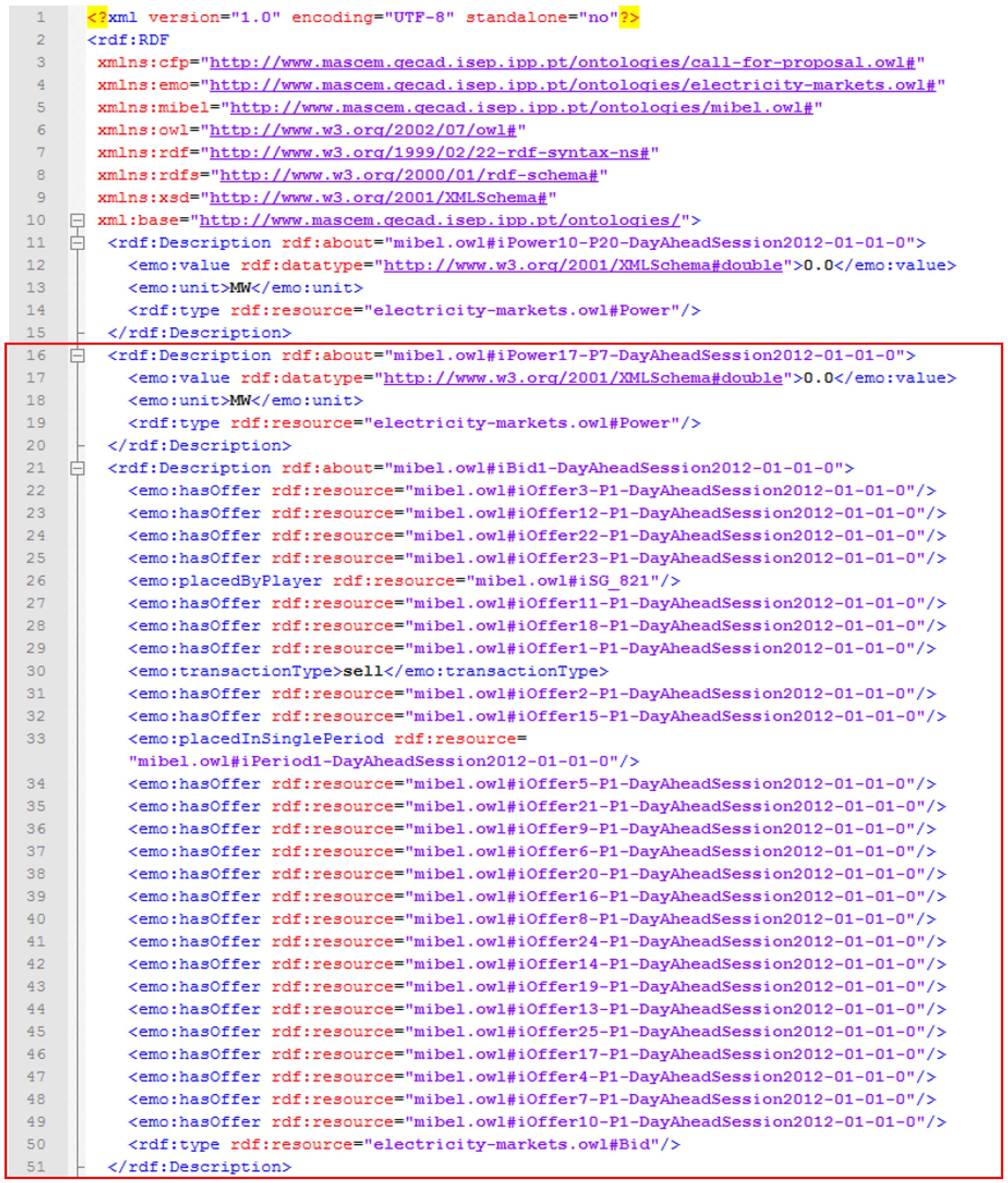Click the word sell in transactionType
Viewport: 1008px width, 1183px height.
pyautogui.click(x=363, y=671)
